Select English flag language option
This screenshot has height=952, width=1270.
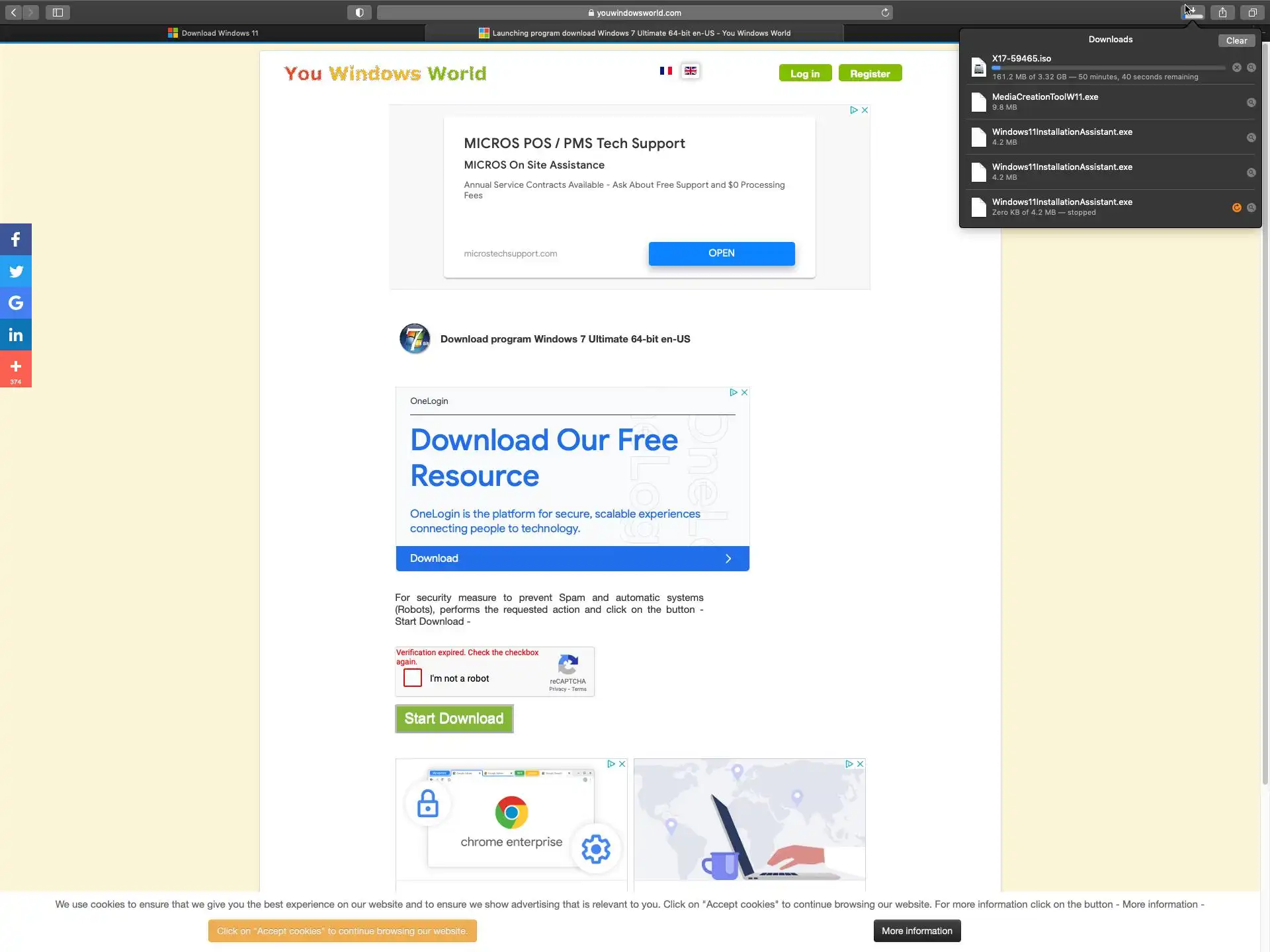(x=690, y=71)
